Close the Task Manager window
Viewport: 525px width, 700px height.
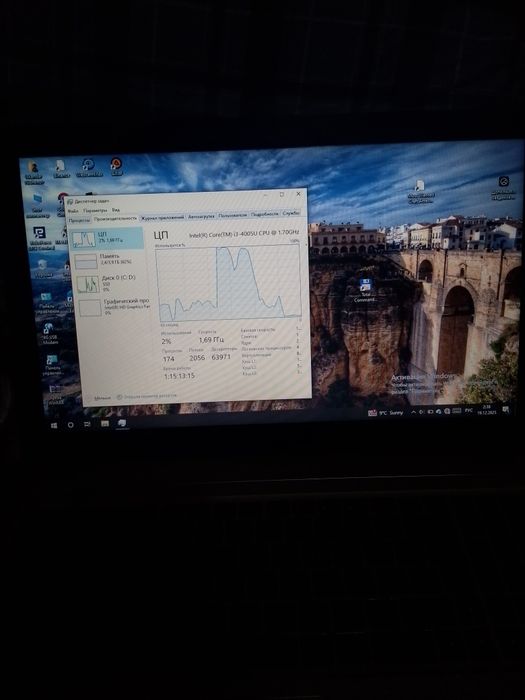click(x=298, y=194)
